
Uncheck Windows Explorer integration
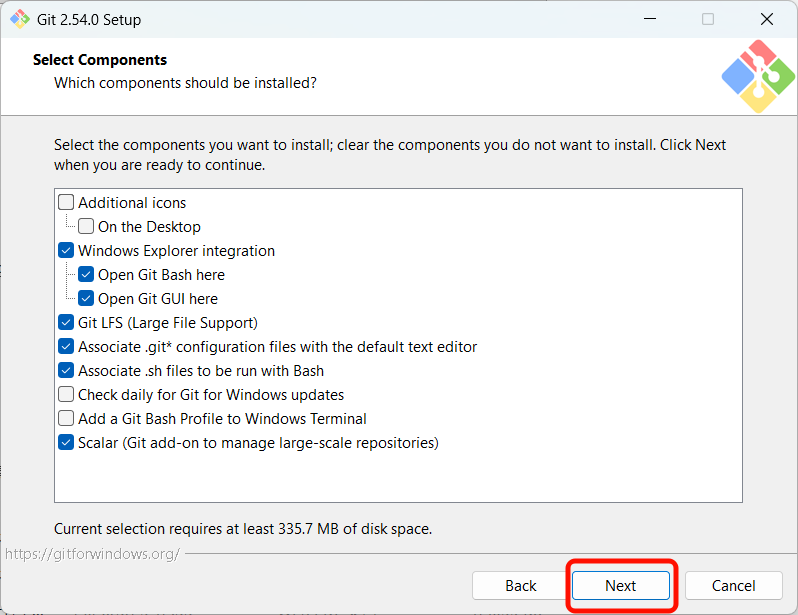(66, 250)
